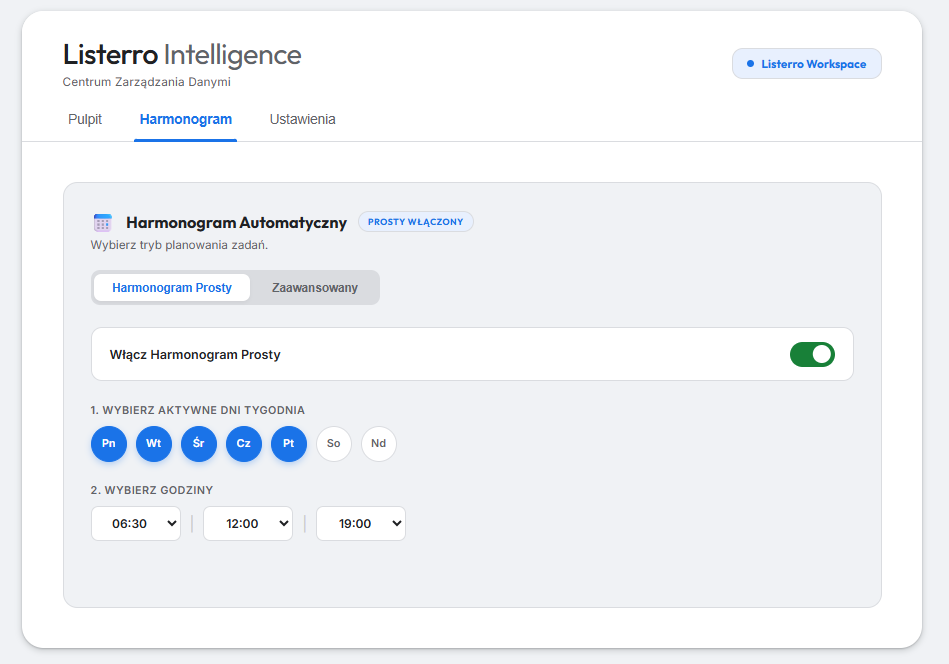Turn off the Pt weekday button
Image resolution: width=949 pixels, height=664 pixels.
289,444
